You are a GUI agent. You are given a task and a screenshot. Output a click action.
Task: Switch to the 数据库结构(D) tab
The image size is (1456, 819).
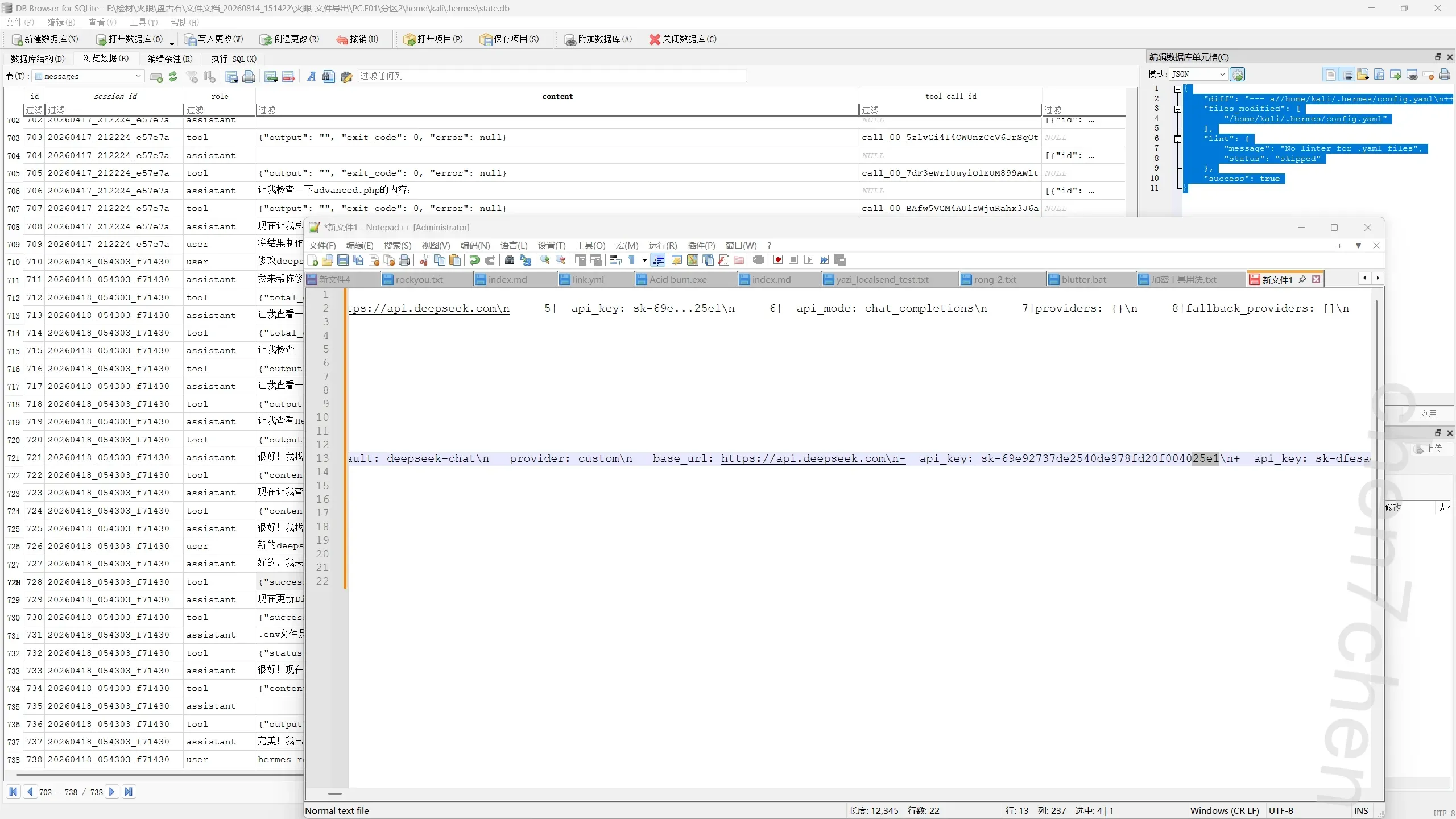(x=38, y=59)
